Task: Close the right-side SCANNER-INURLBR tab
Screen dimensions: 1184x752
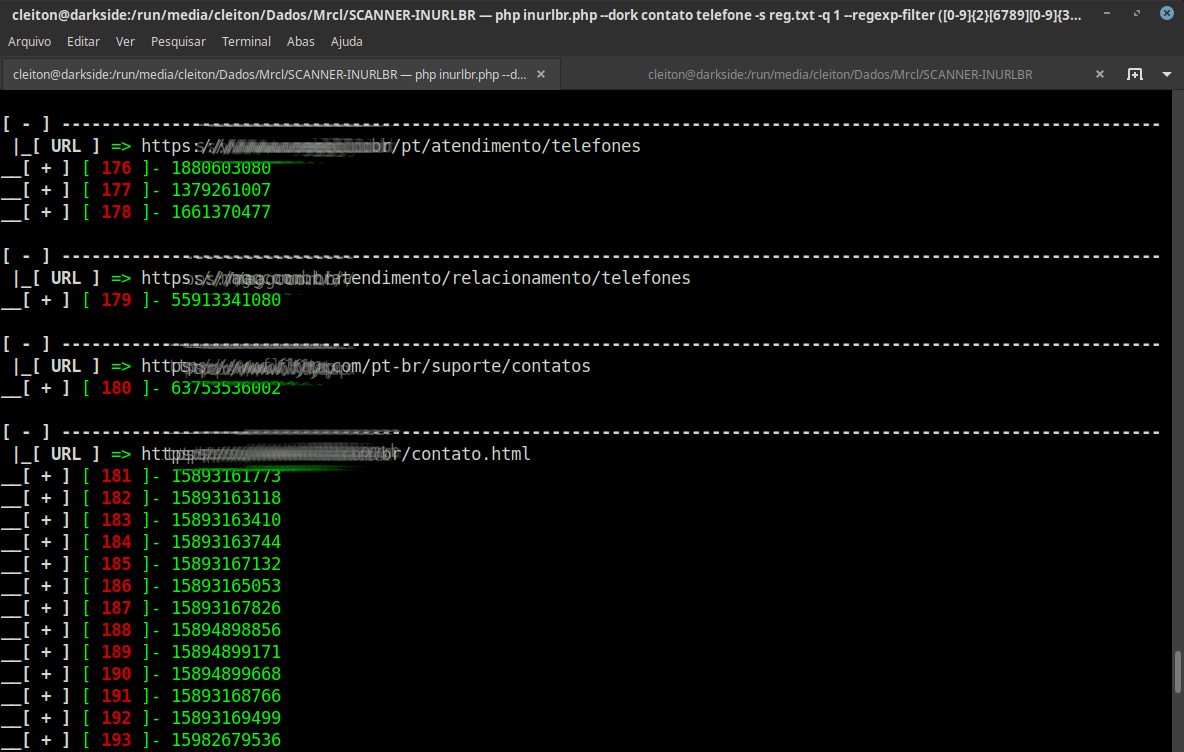Action: 1100,74
